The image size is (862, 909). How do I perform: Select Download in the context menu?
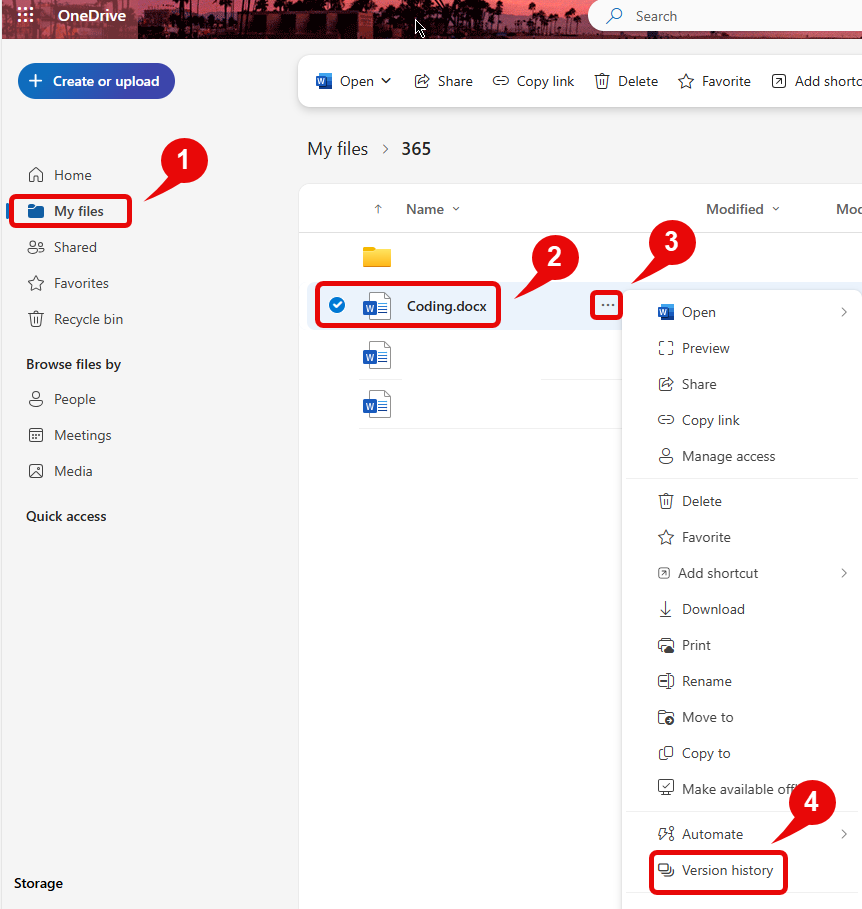click(712, 609)
